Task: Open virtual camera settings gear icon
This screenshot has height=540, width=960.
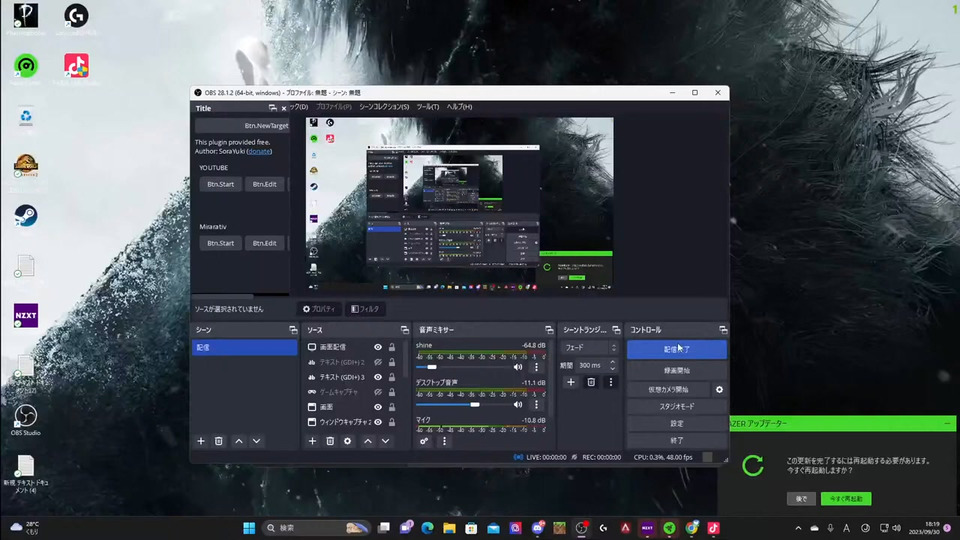Action: [719, 389]
